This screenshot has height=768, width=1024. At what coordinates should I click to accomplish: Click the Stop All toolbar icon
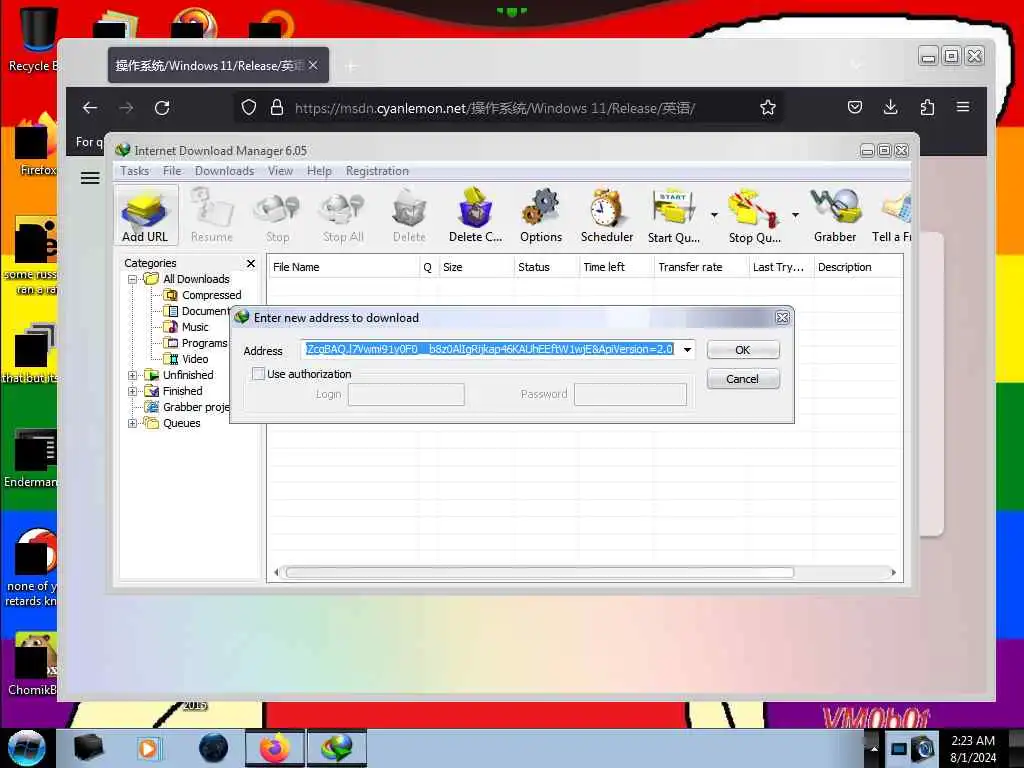click(343, 215)
